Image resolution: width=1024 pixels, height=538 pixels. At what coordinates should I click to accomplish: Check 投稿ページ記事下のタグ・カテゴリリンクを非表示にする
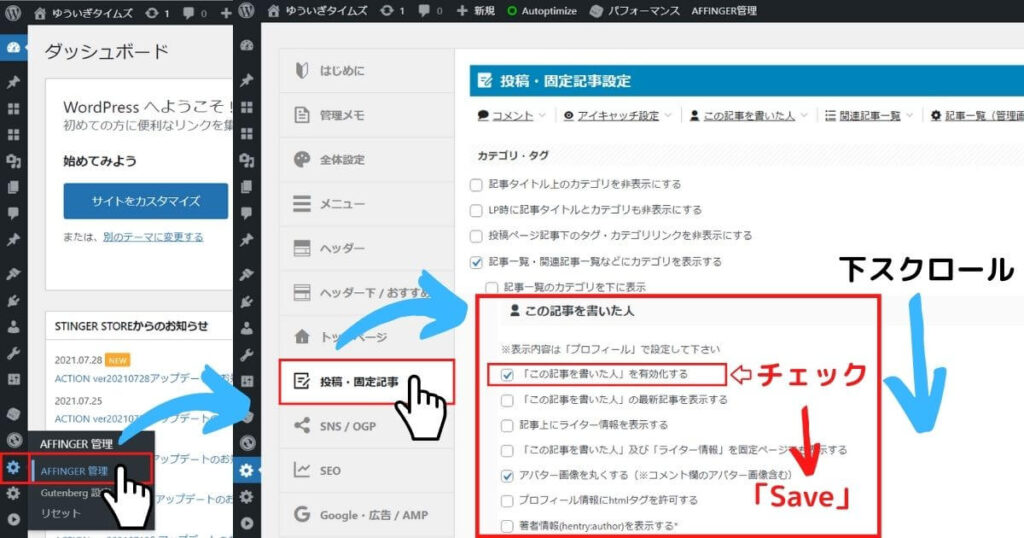476,236
